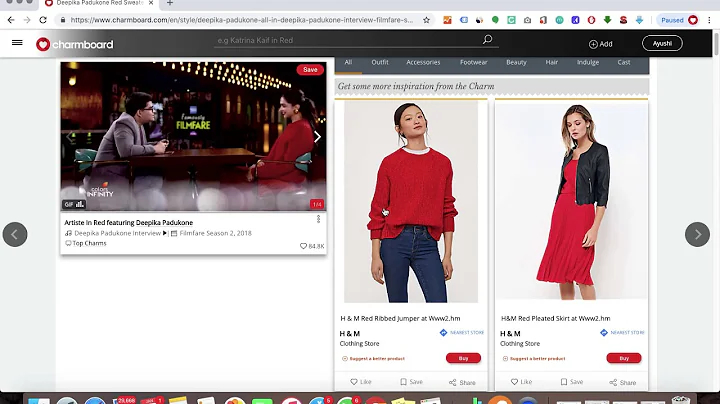Image resolution: width=720 pixels, height=404 pixels.
Task: Open the three-dot options menu on charm card
Action: click(x=318, y=219)
